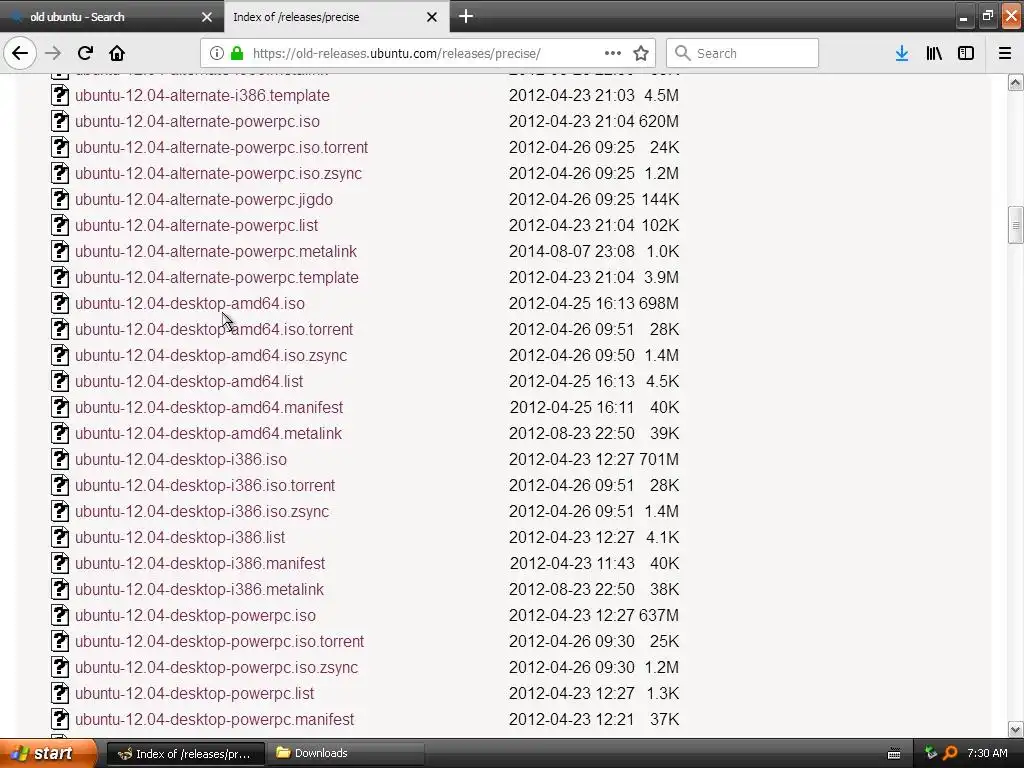The height and width of the screenshot is (768, 1024).
Task: Open ubuntu-12.04-alternate-powerpc.list link
Action: click(197, 225)
